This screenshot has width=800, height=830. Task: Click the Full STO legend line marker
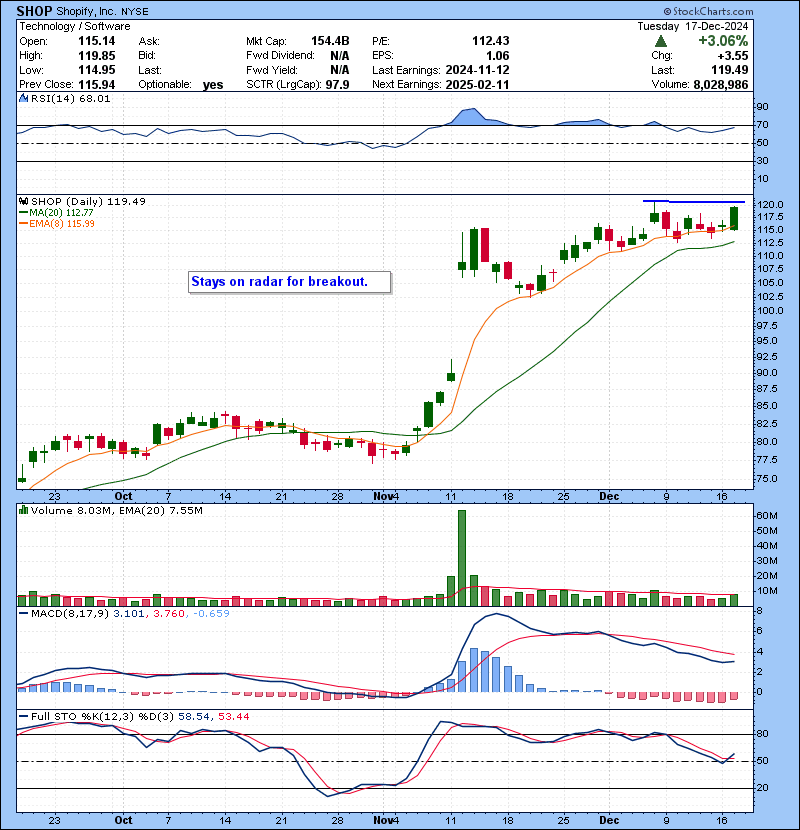click(23, 716)
